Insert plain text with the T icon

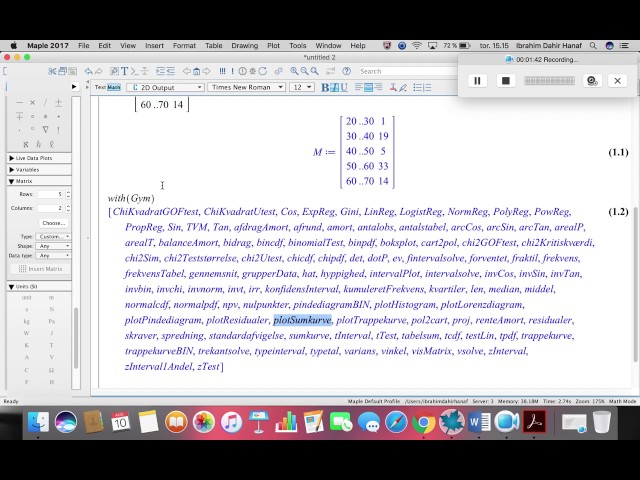(x=124, y=71)
